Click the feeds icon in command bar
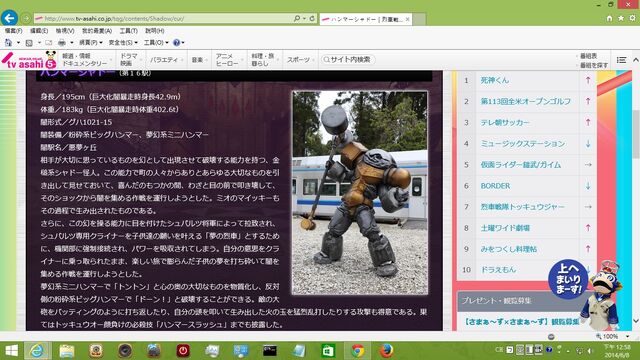 29,42
